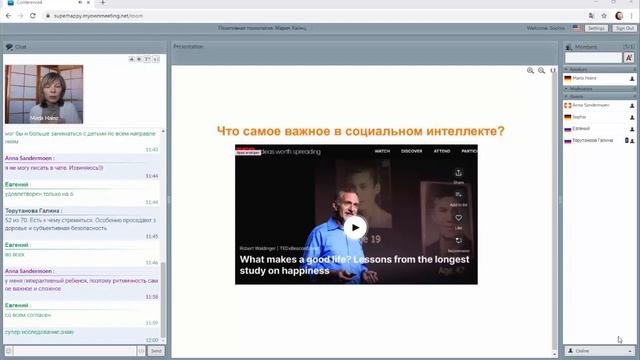Click the person icon next to Евгений
640x360 pixels.
[632, 129]
